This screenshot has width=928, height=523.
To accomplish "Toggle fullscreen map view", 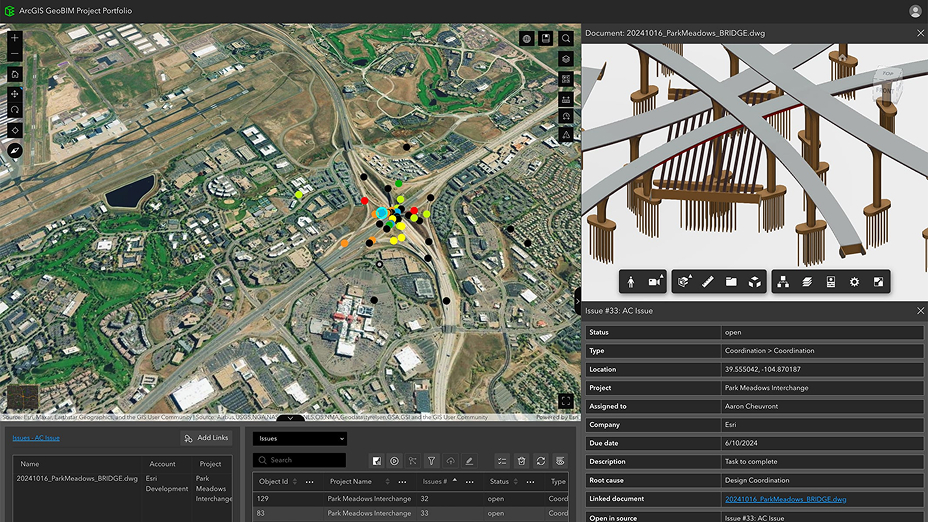I will pos(566,401).
